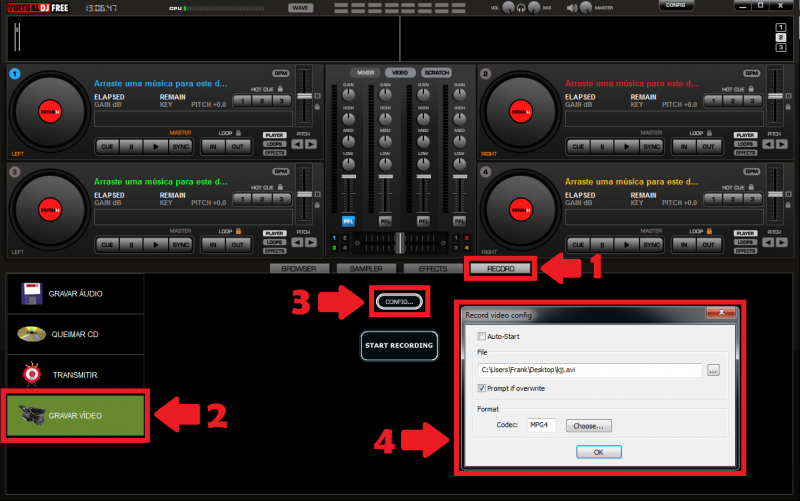Open recording Config button
The width and height of the screenshot is (800, 501).
399,302
